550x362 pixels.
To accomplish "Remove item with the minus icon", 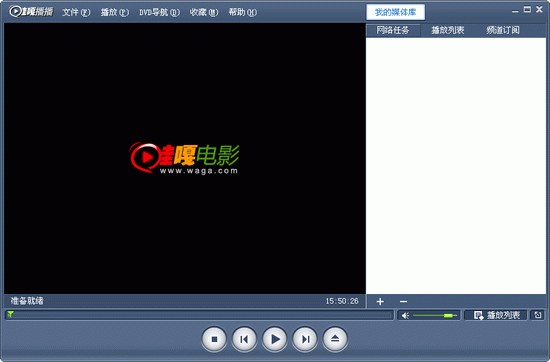I will [403, 302].
